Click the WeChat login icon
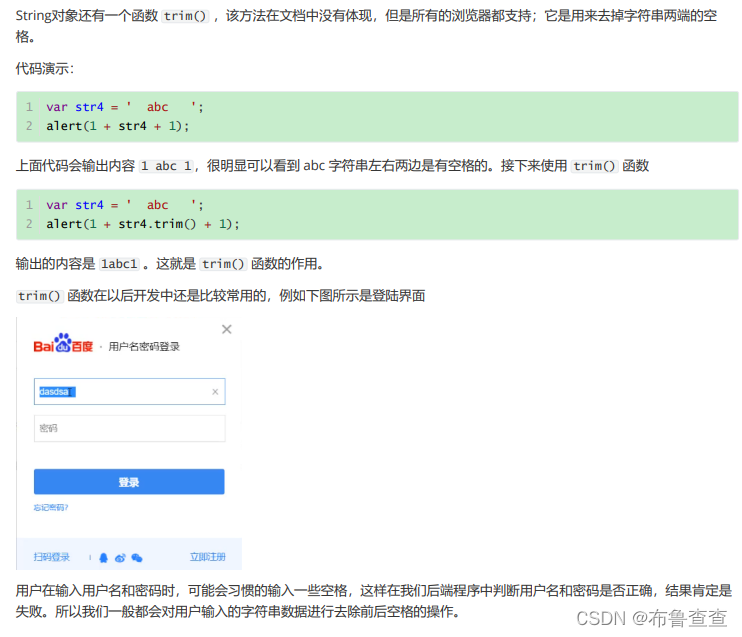Image resolution: width=742 pixels, height=637 pixels. [x=137, y=558]
